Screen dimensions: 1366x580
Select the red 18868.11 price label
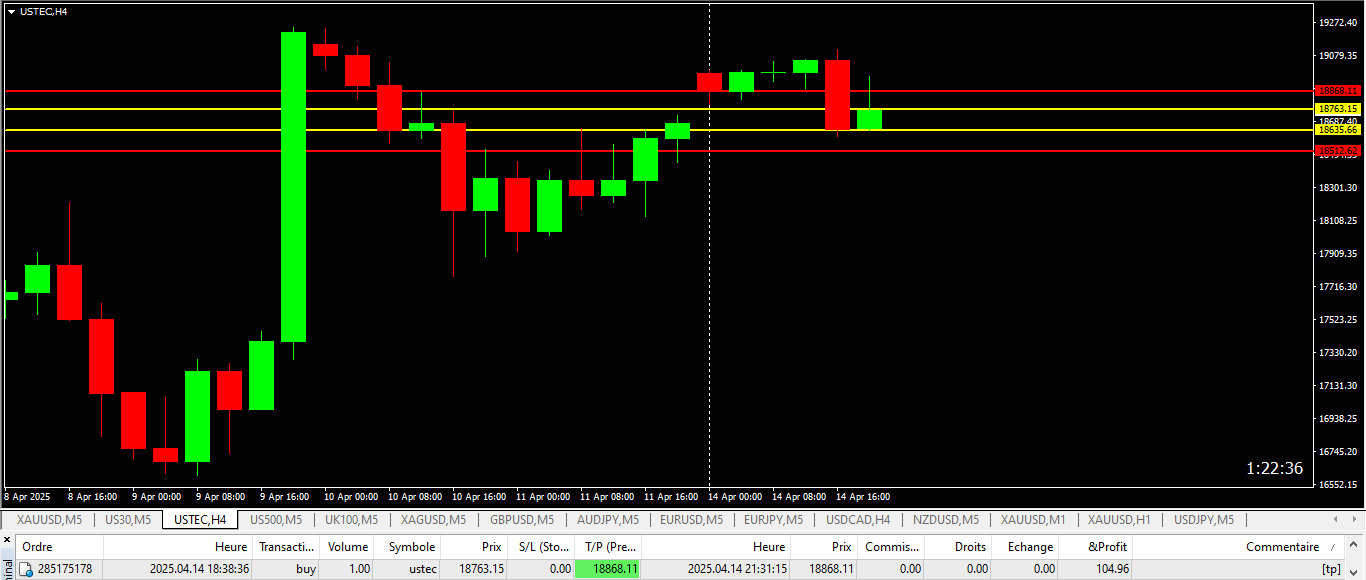(1338, 91)
